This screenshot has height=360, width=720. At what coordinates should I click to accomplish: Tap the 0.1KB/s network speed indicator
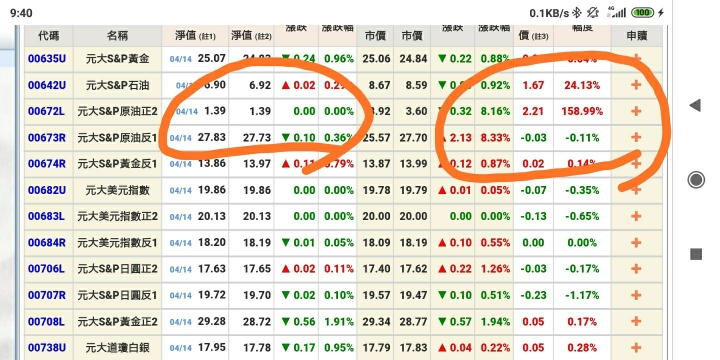[x=549, y=13]
